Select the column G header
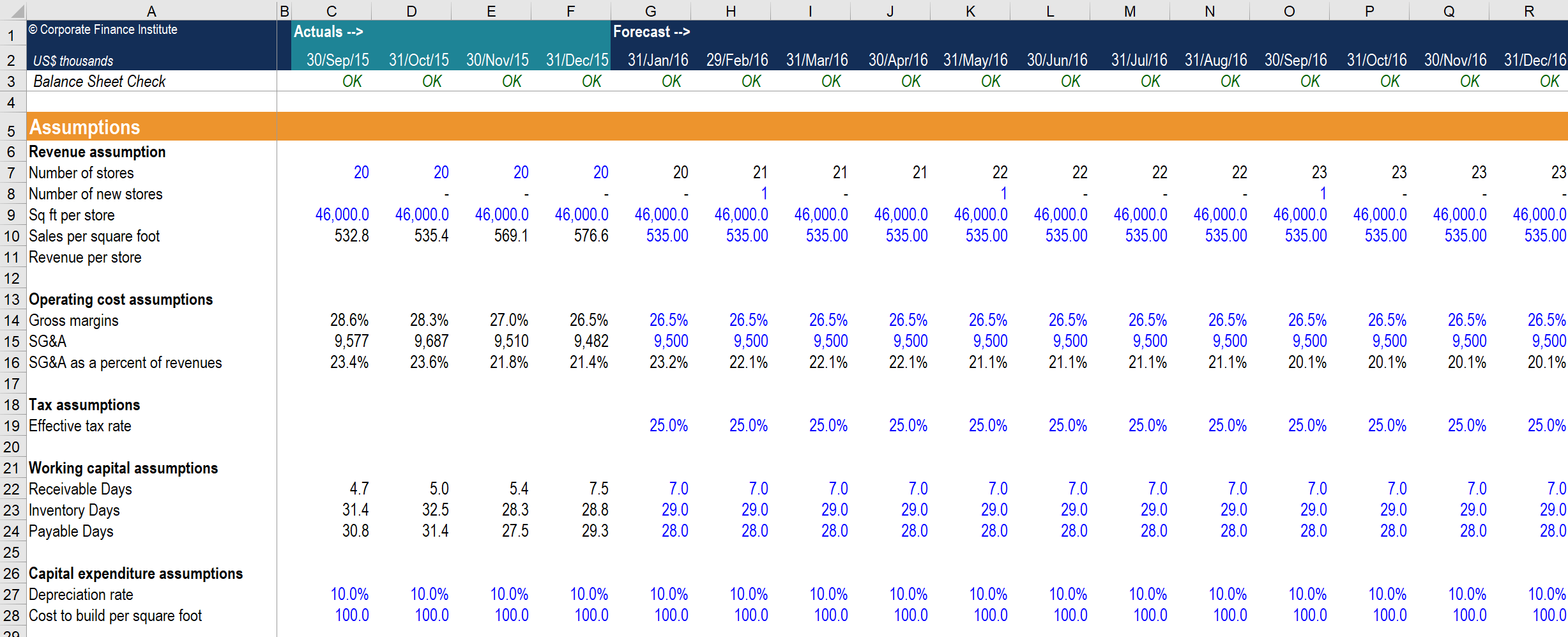 click(x=650, y=11)
